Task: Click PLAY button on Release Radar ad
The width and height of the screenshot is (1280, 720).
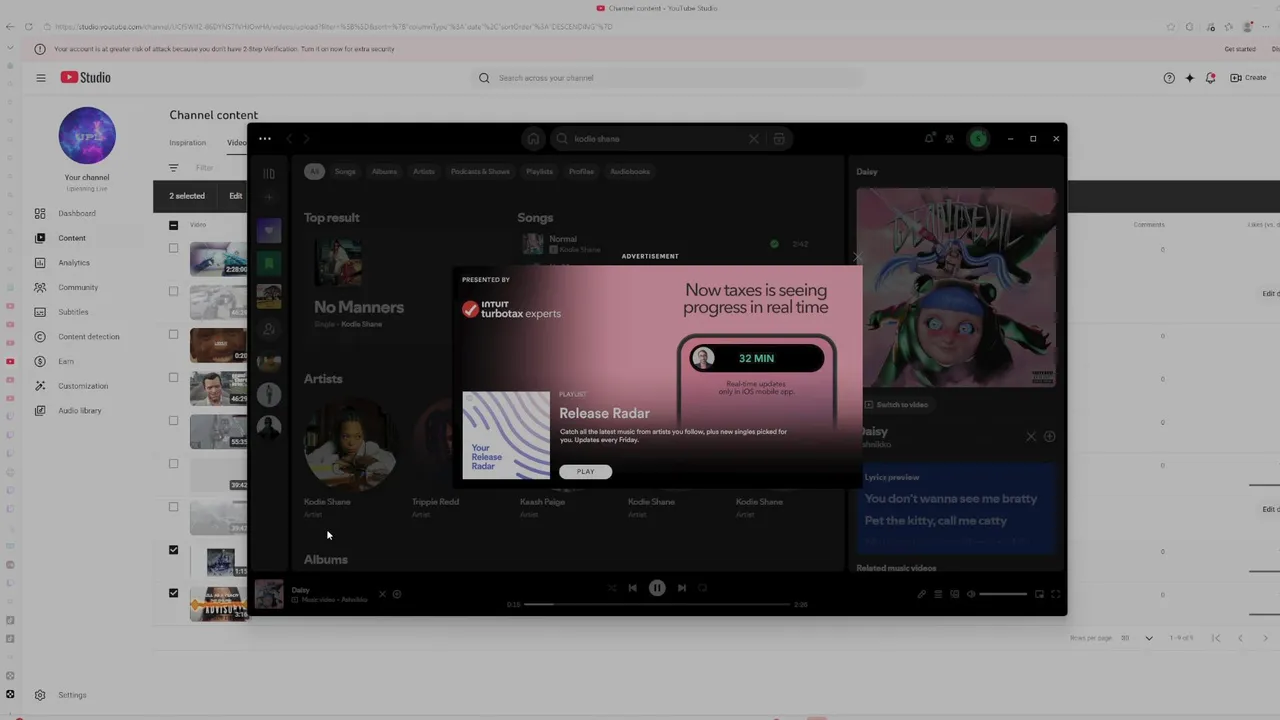Action: (x=585, y=472)
